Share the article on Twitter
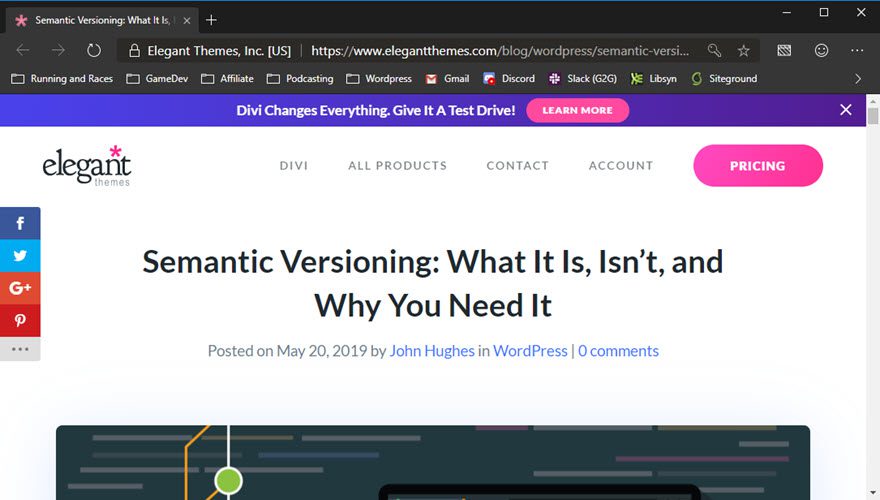 [x=20, y=256]
